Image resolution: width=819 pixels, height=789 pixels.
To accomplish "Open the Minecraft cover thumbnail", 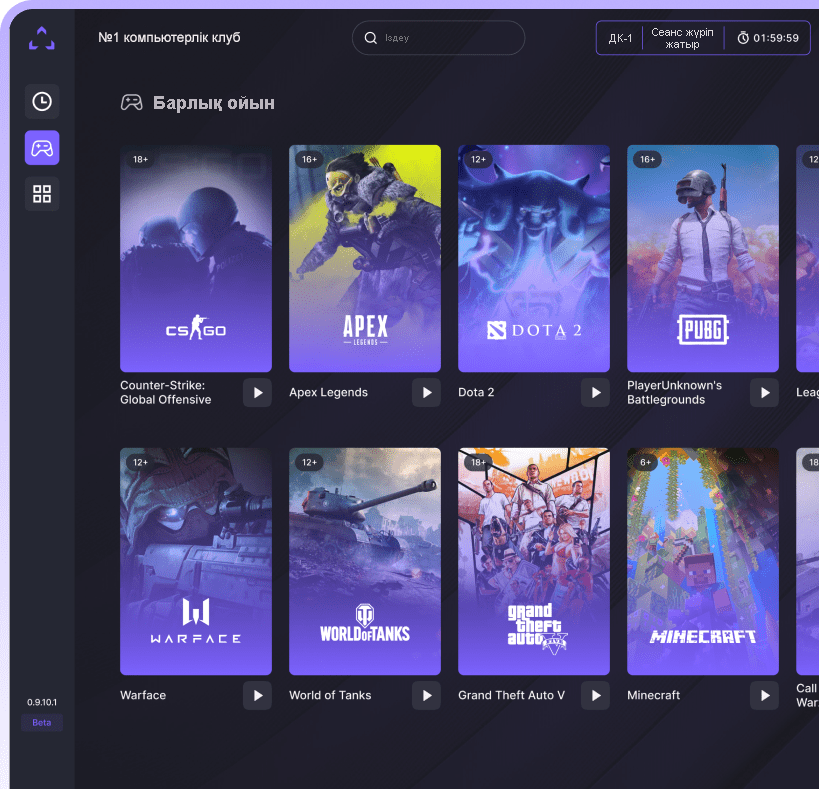I will coord(703,561).
